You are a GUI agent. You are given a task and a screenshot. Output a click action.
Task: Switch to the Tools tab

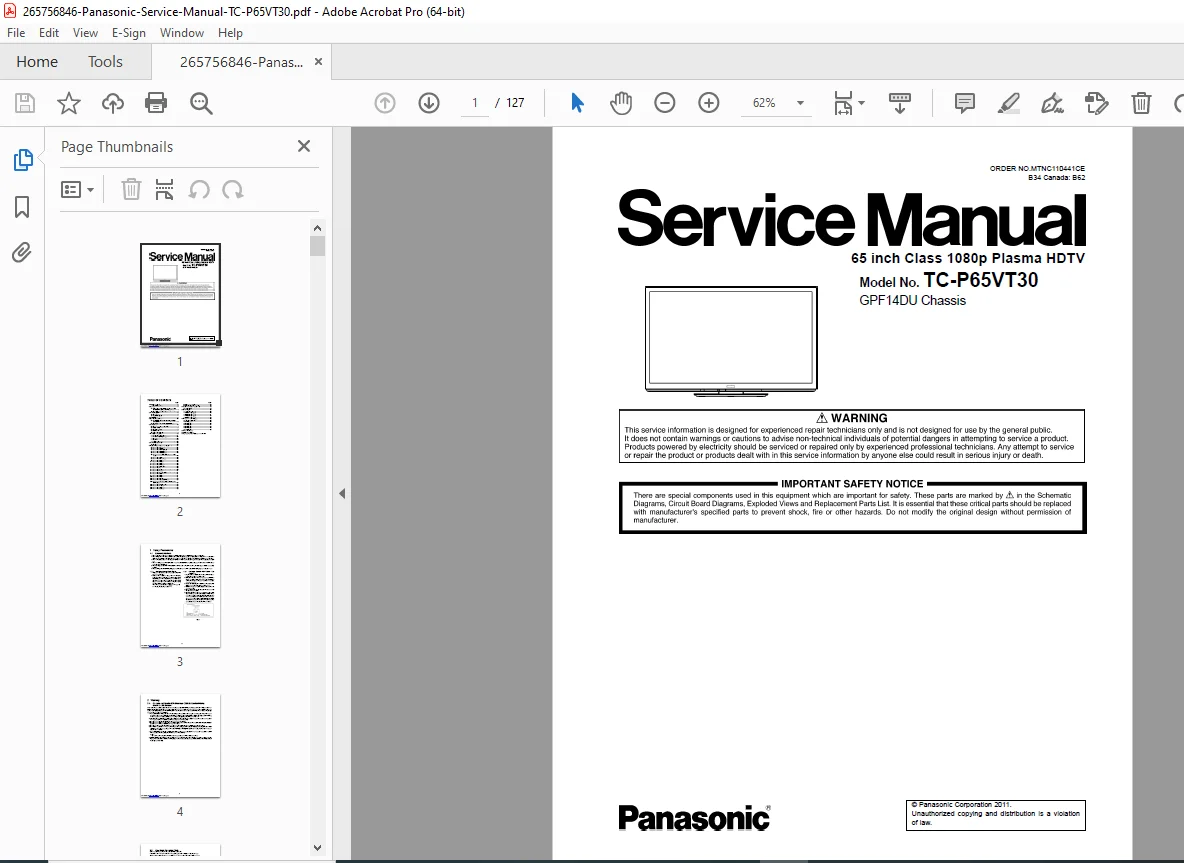[105, 62]
